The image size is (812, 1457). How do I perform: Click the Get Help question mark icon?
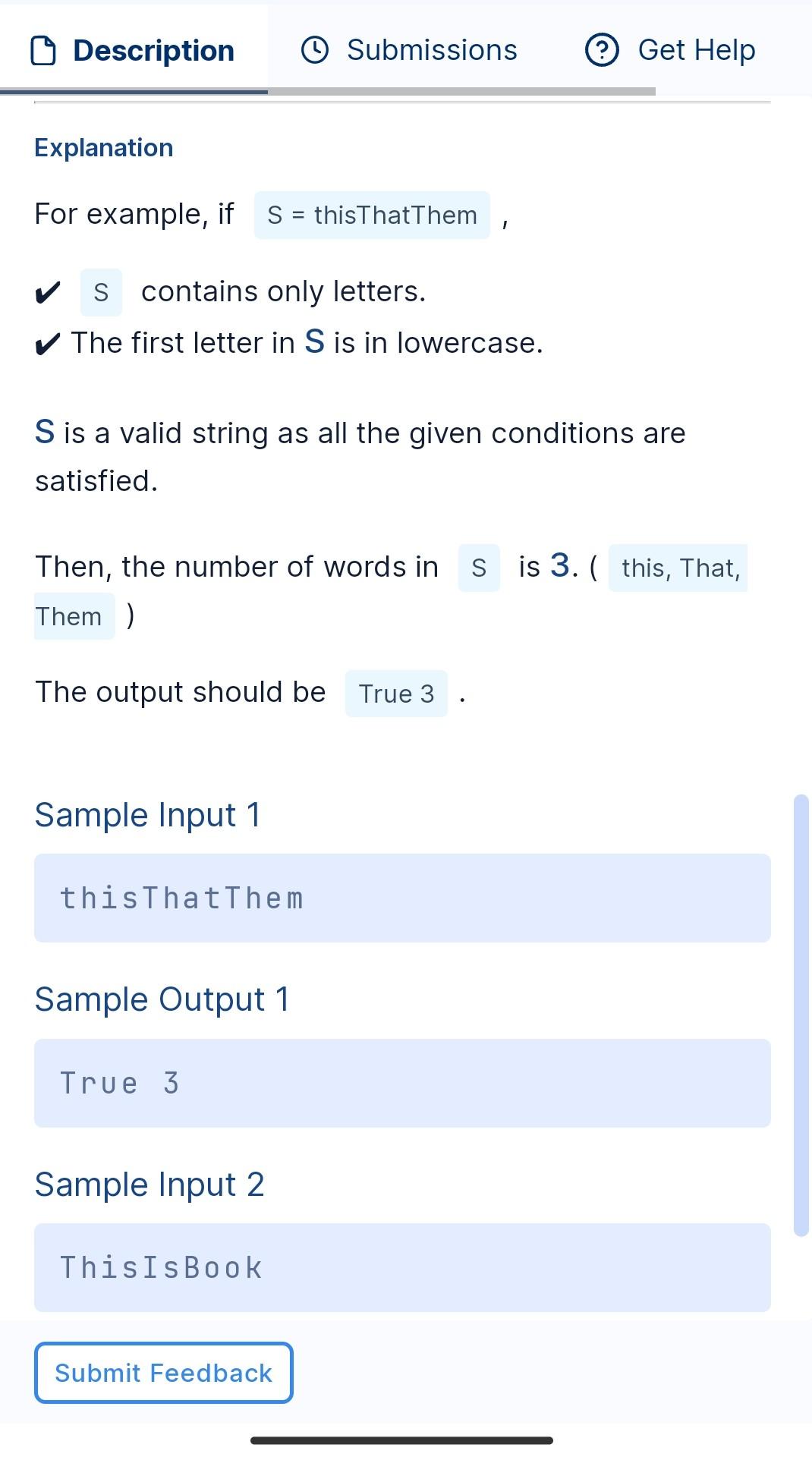tap(602, 49)
